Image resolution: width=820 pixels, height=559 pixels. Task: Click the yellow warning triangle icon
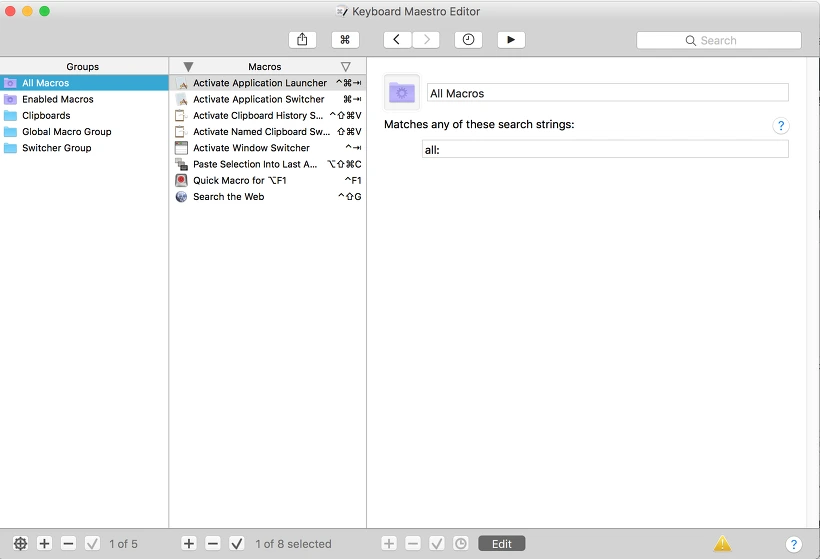click(722, 544)
